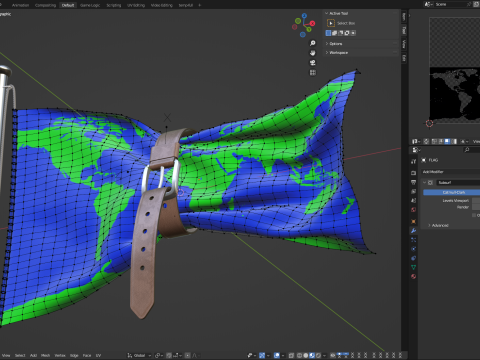
Task: Open the UV editor type dropdown
Action: (416, 141)
